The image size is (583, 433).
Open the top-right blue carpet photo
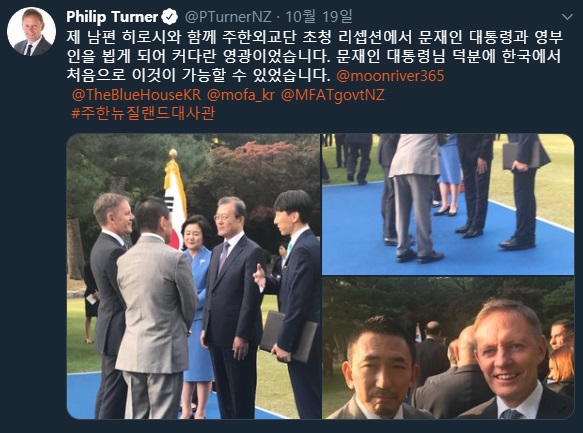[448, 204]
